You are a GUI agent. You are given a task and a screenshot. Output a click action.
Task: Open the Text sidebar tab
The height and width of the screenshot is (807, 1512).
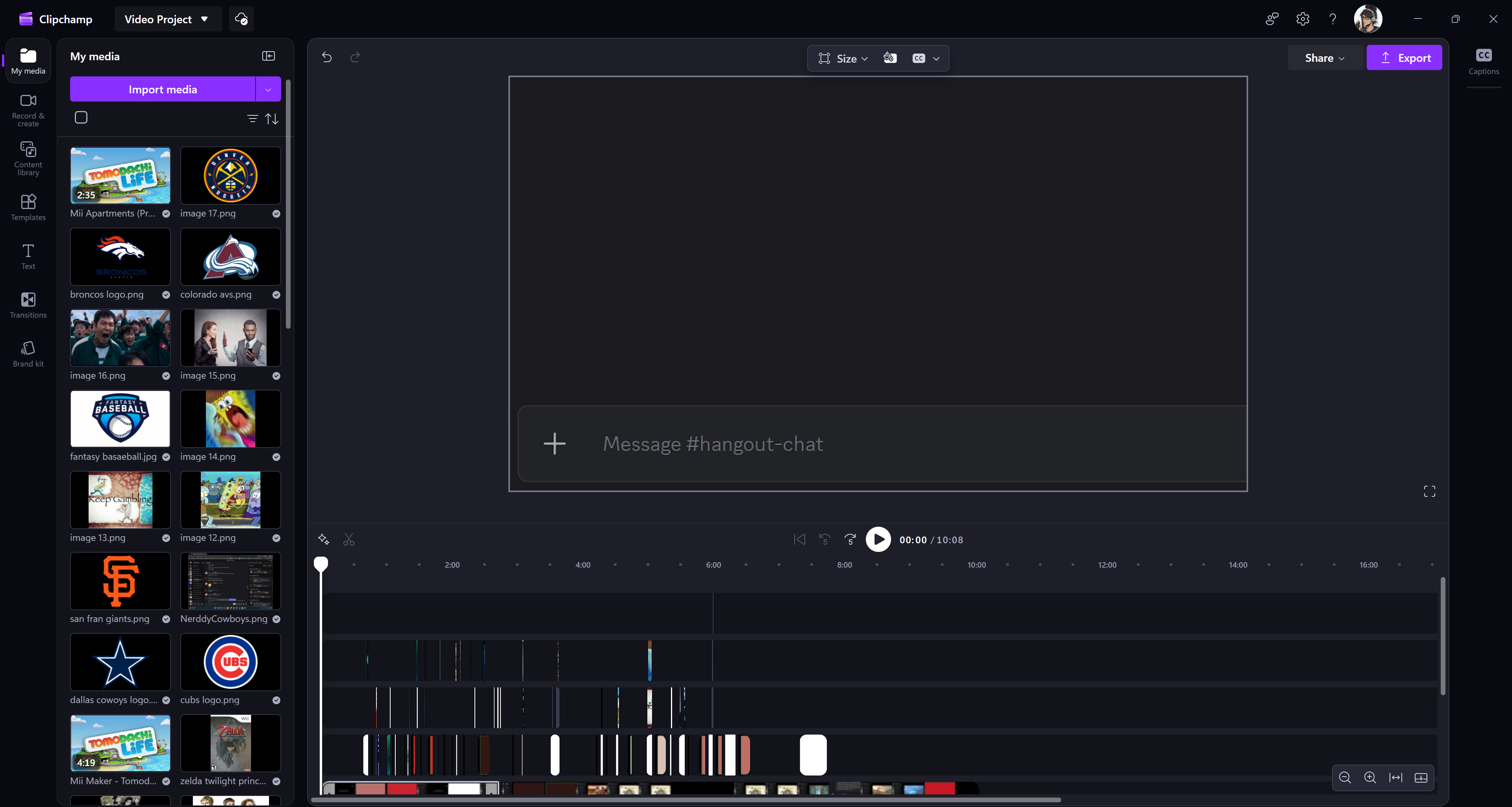click(28, 257)
